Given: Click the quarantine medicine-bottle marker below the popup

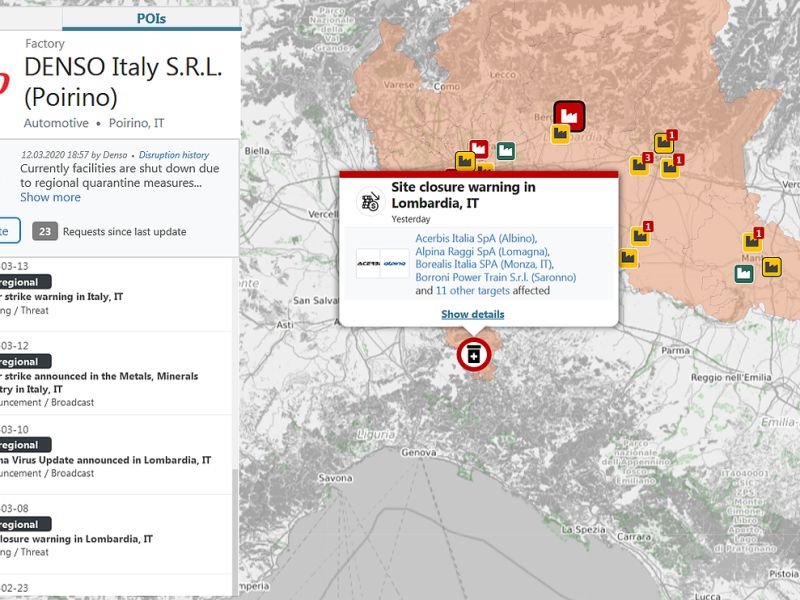Looking at the screenshot, I should point(474,355).
